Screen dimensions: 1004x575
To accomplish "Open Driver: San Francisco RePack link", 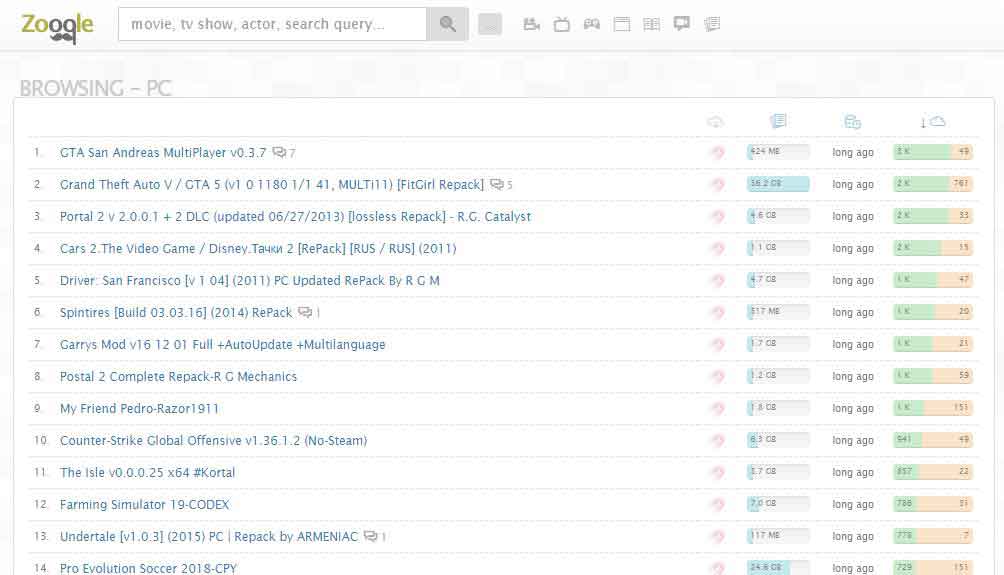I will pos(250,280).
